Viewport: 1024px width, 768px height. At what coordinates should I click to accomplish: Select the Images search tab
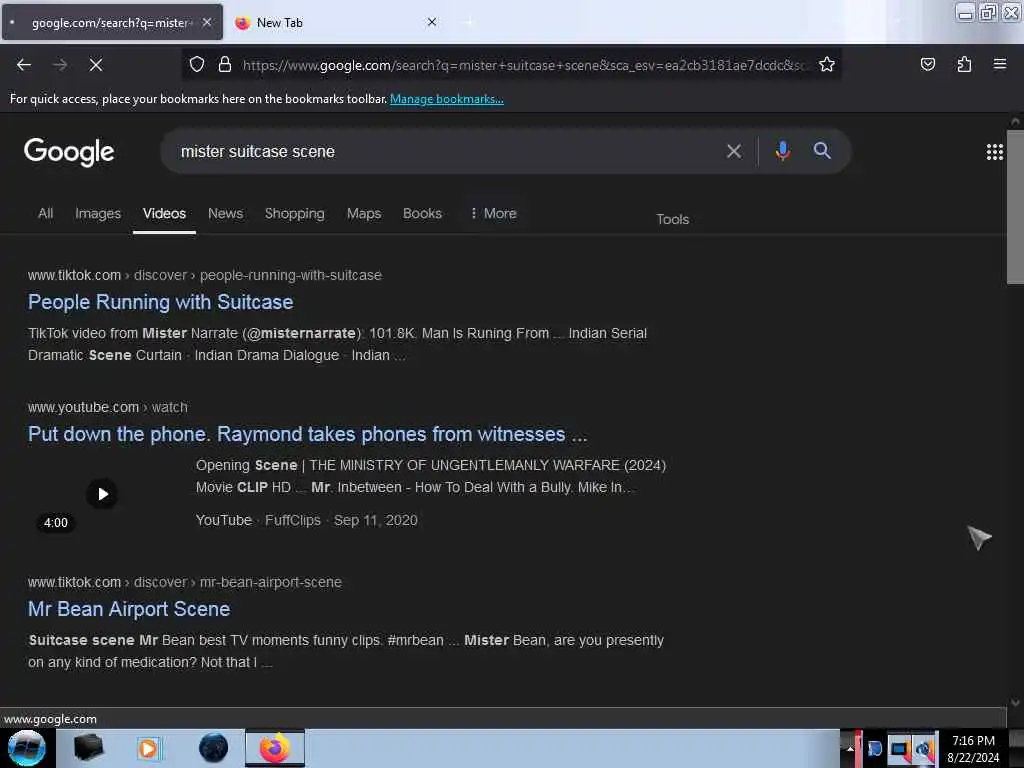click(x=98, y=214)
